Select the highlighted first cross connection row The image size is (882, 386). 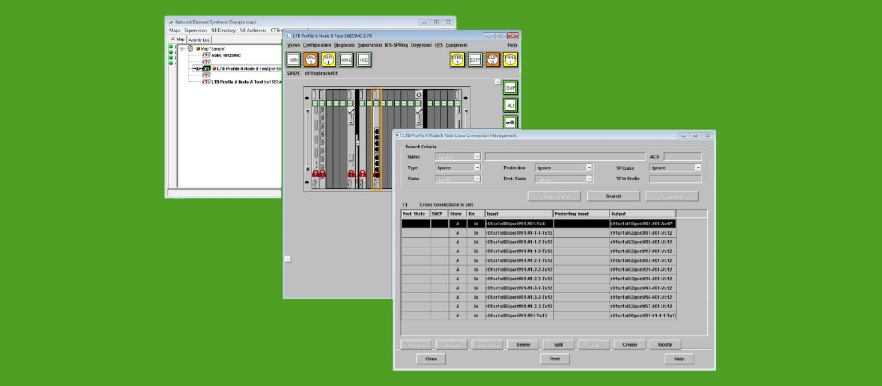[539, 223]
